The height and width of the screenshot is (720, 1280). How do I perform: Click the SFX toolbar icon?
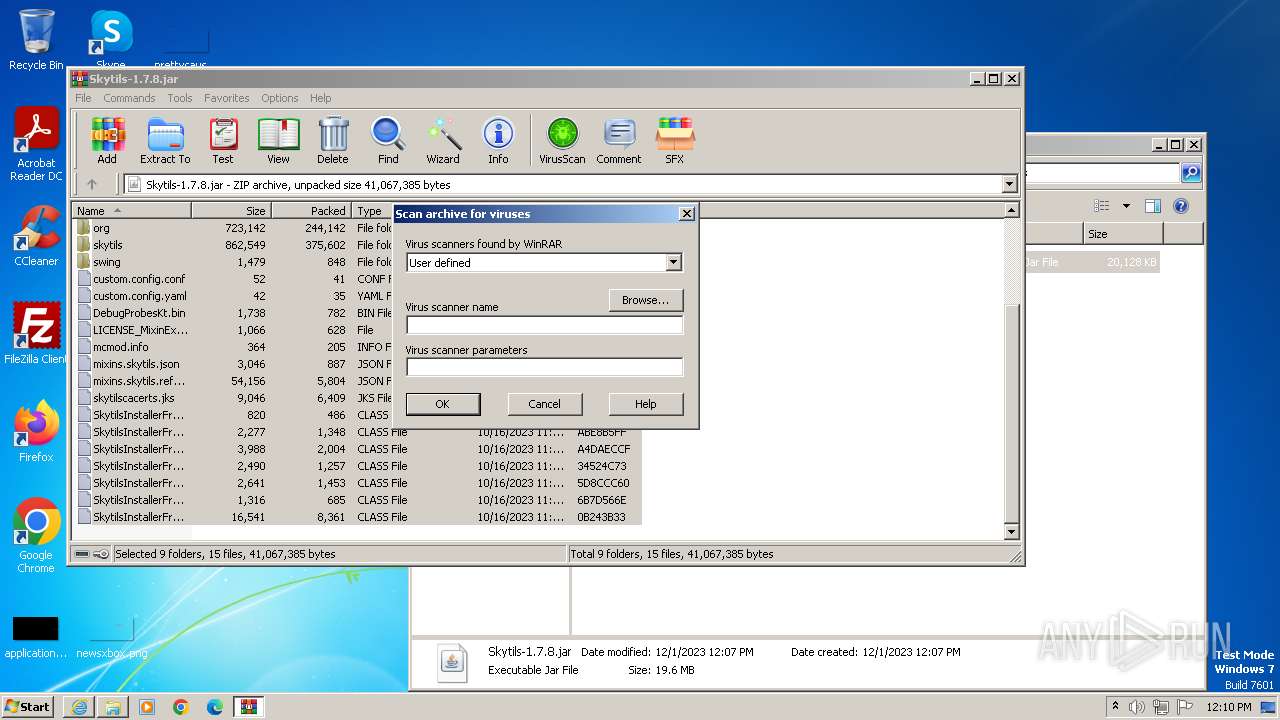tap(675, 140)
